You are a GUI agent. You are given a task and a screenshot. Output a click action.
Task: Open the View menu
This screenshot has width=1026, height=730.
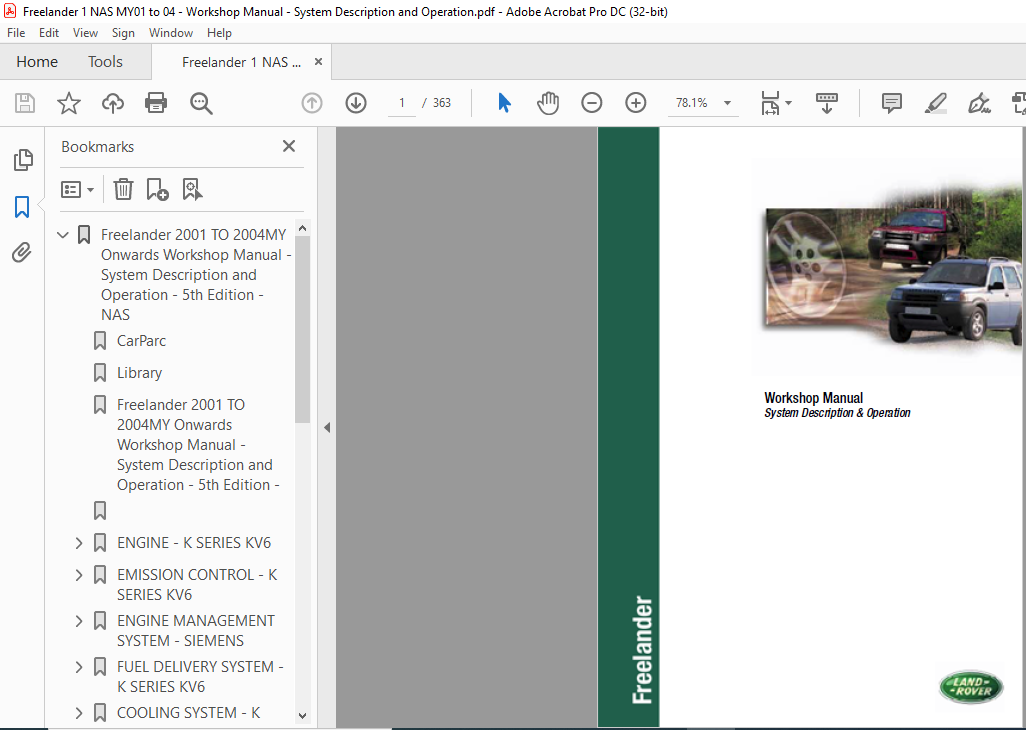85,33
